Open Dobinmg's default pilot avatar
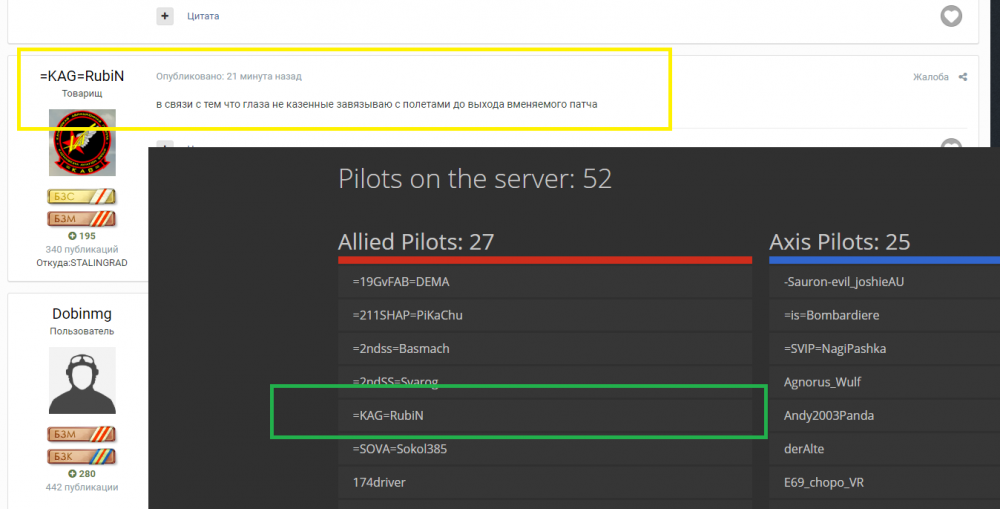This screenshot has height=509, width=1000. point(82,380)
